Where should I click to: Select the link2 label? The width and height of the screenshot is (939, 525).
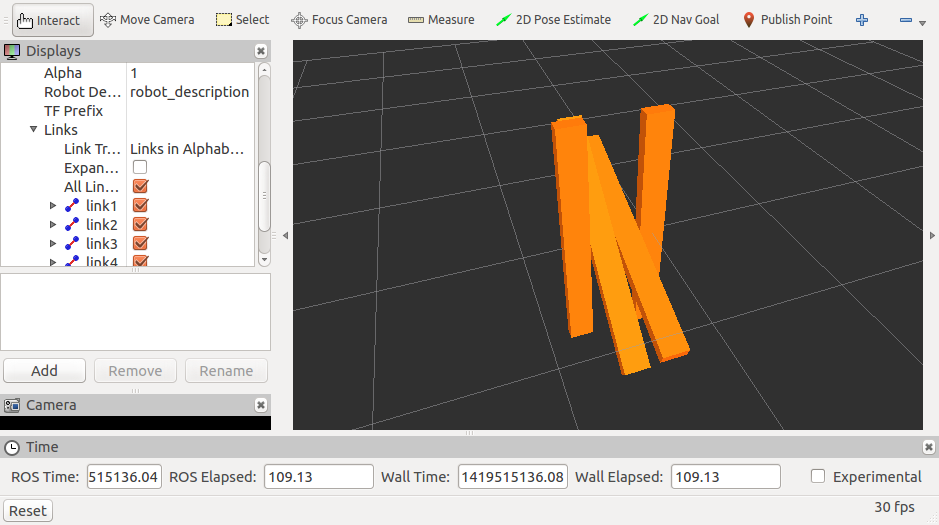click(101, 224)
